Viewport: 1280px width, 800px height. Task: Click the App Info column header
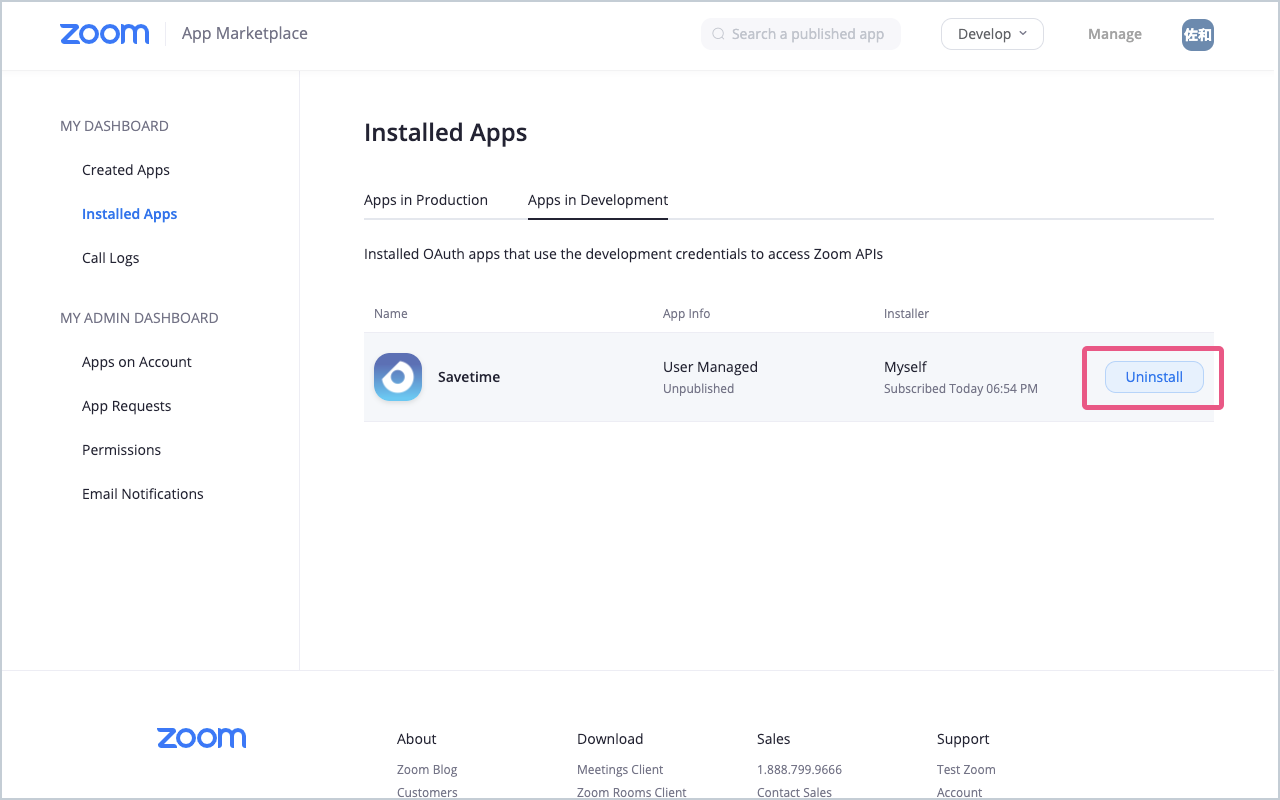(x=686, y=314)
